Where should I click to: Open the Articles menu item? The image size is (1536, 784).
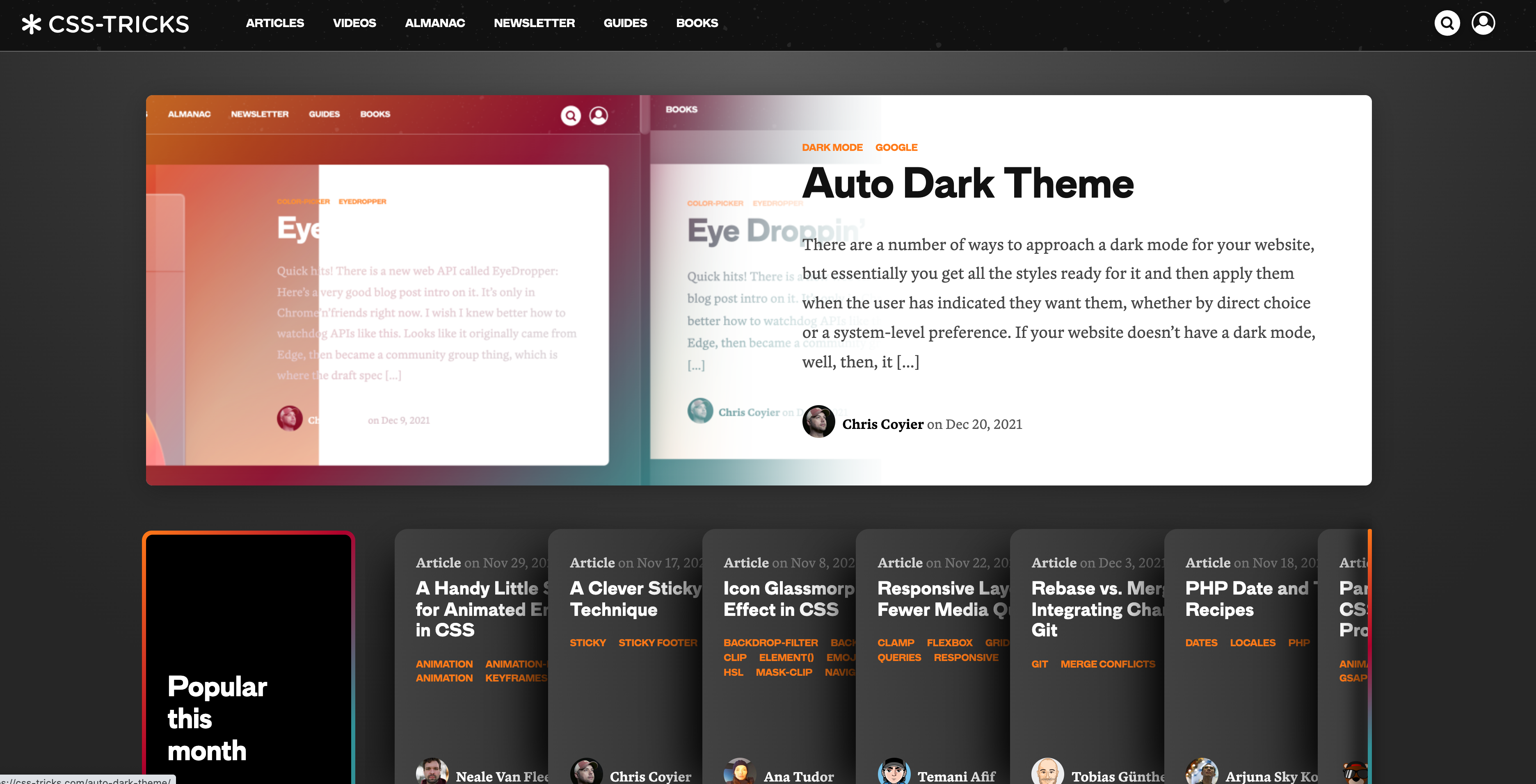(x=274, y=23)
